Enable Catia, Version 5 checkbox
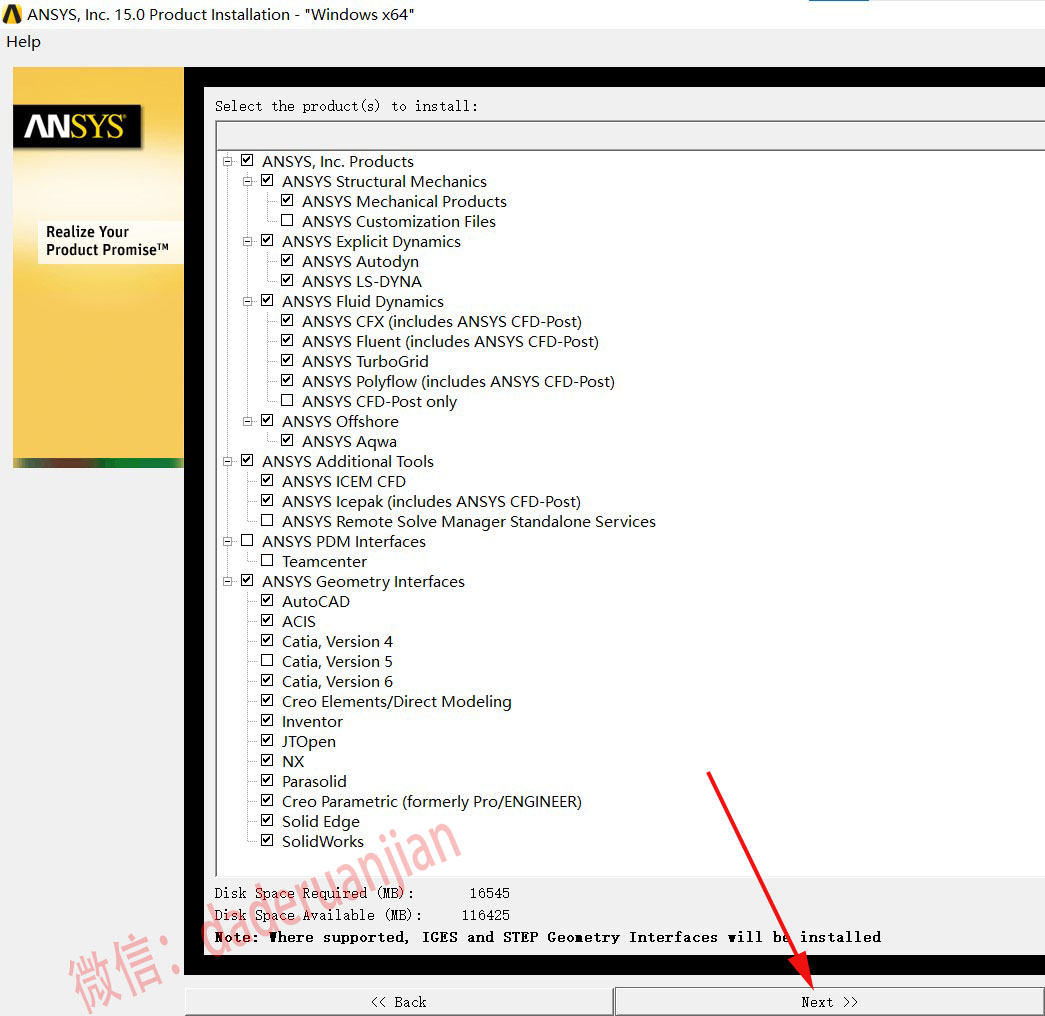 pos(267,661)
